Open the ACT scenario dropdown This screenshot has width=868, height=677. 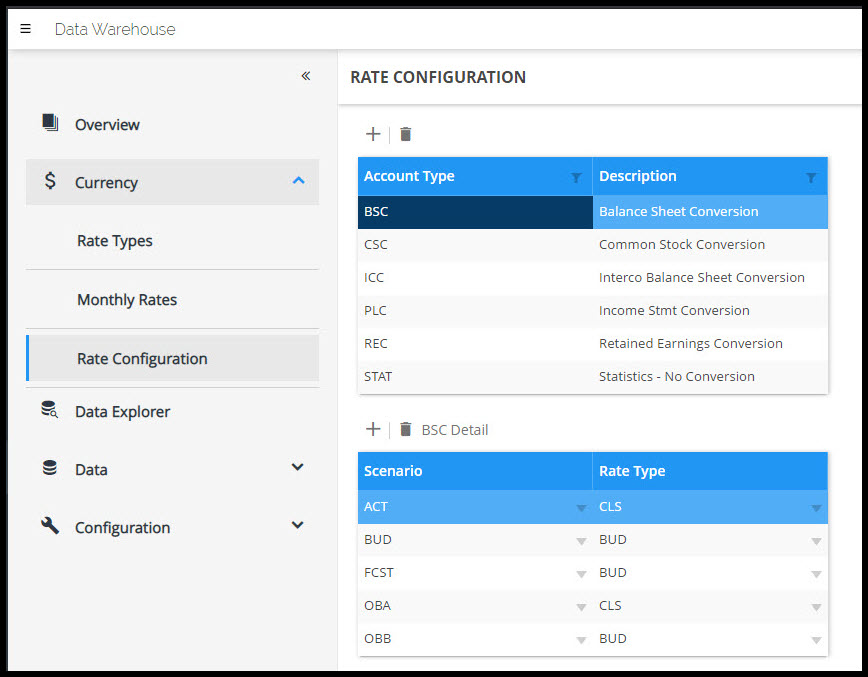[x=581, y=508]
